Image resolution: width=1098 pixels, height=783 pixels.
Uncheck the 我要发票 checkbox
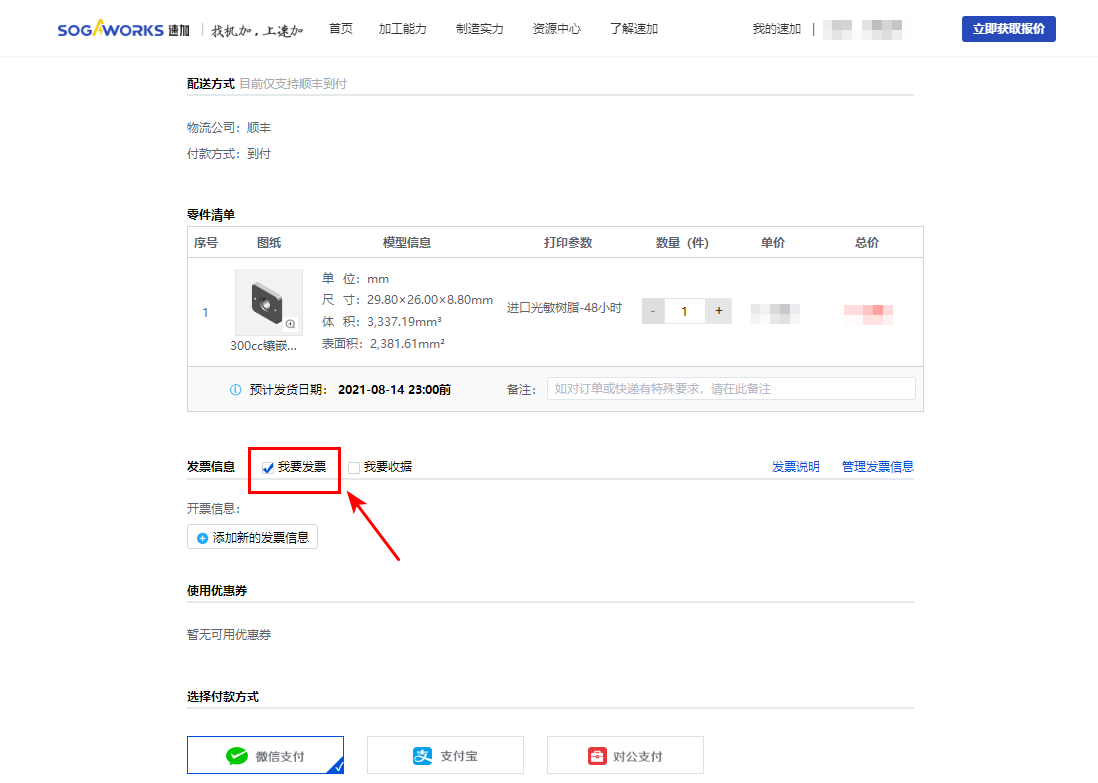click(x=268, y=468)
